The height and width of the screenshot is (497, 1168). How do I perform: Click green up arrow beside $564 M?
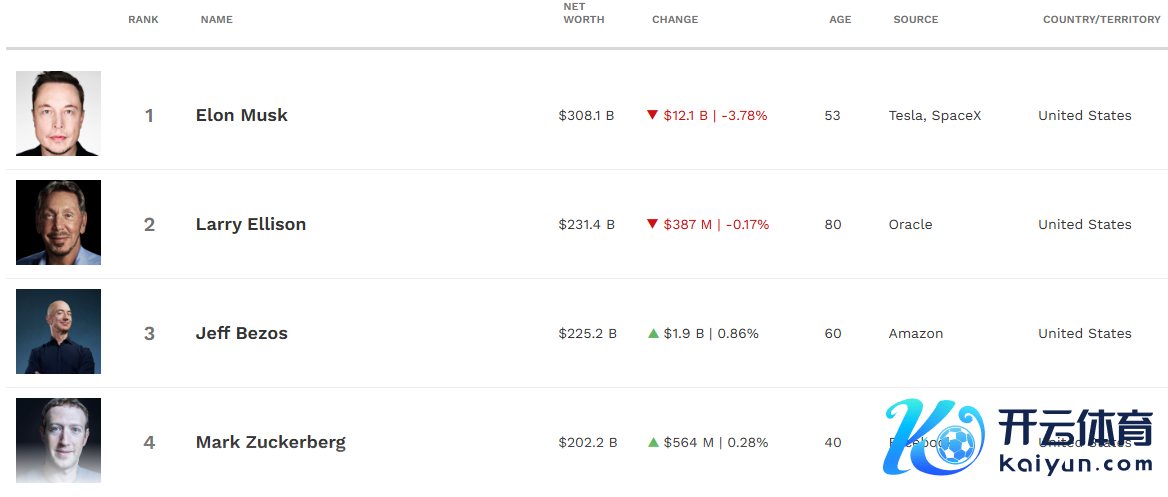[653, 442]
